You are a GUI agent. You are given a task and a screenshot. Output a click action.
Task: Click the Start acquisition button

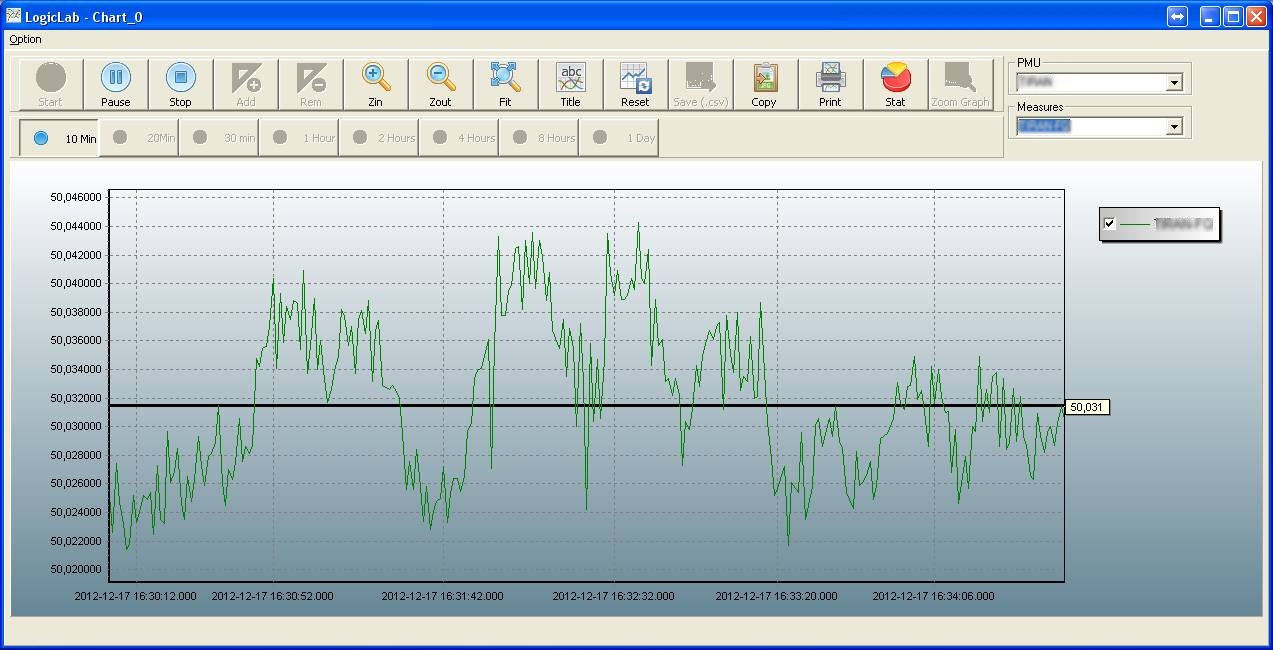pos(50,84)
